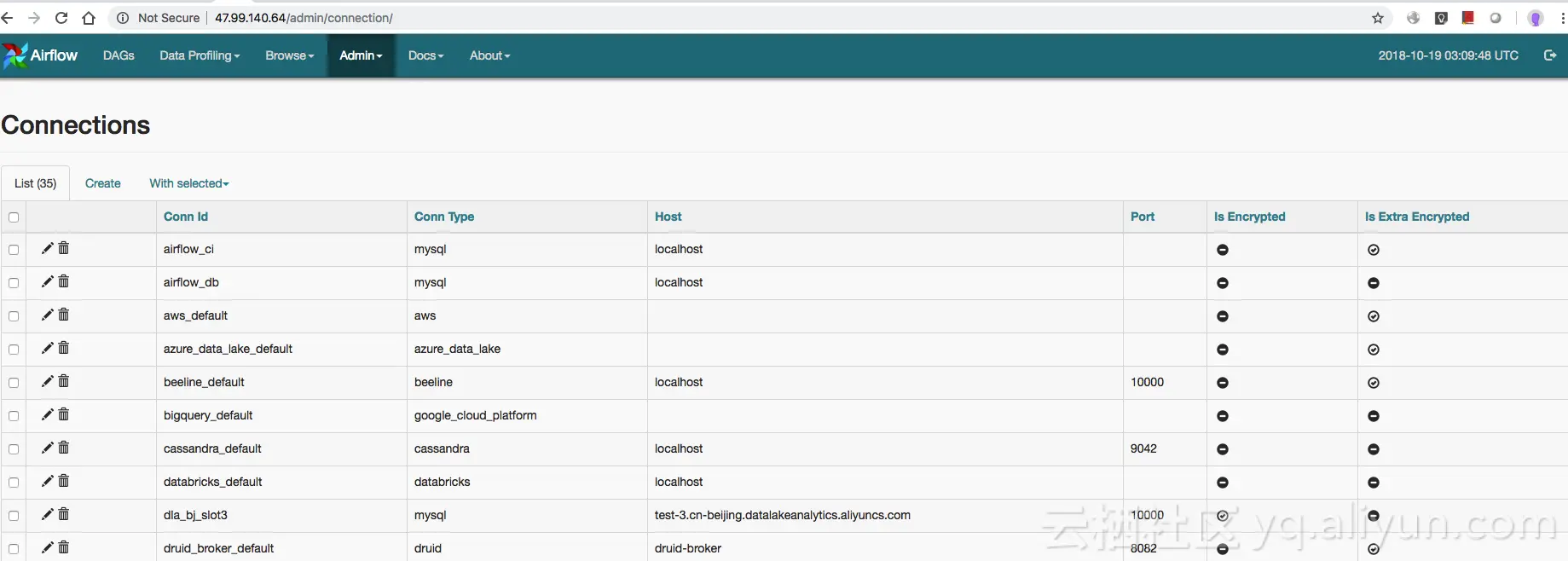The width and height of the screenshot is (1568, 561).
Task: Edit the cassandra_default connection pencil icon
Action: [x=48, y=448]
